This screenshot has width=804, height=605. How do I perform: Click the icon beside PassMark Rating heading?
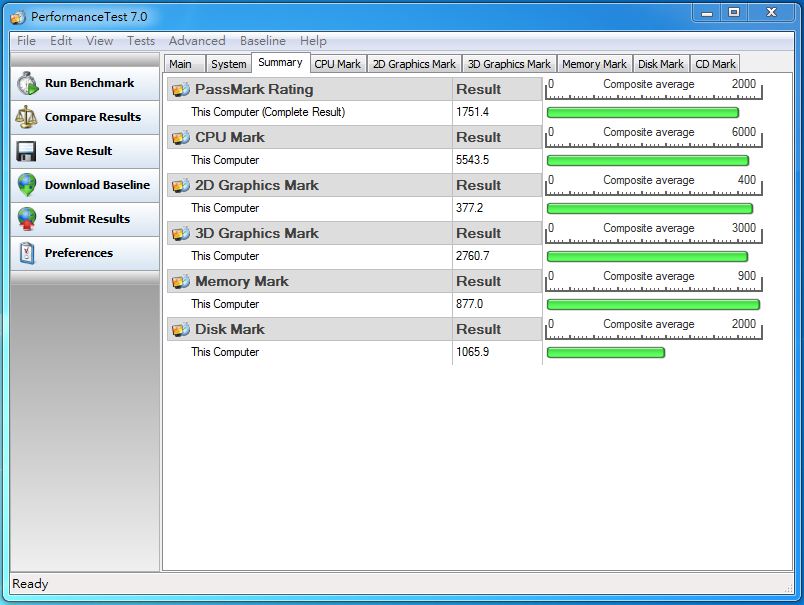180,90
